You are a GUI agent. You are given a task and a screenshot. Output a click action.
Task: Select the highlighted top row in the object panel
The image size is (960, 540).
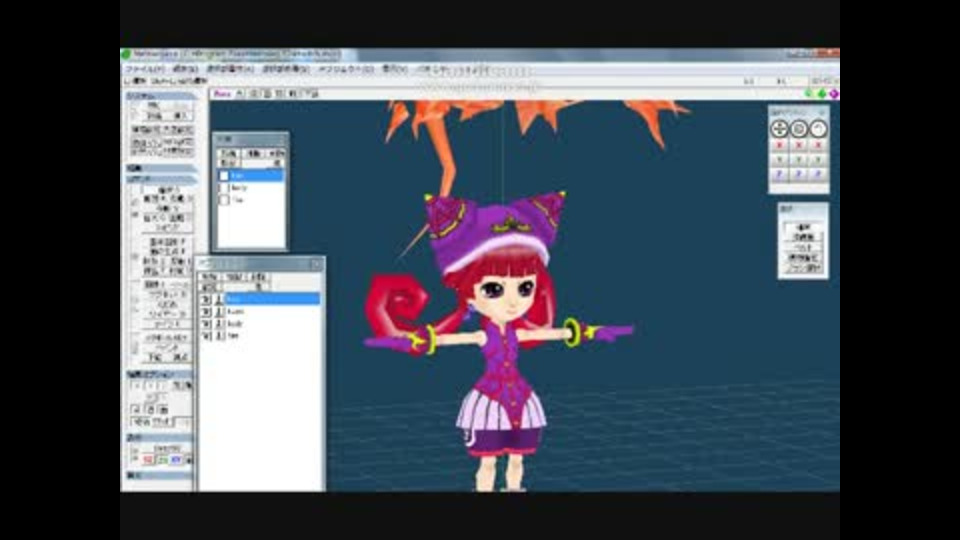[x=273, y=299]
